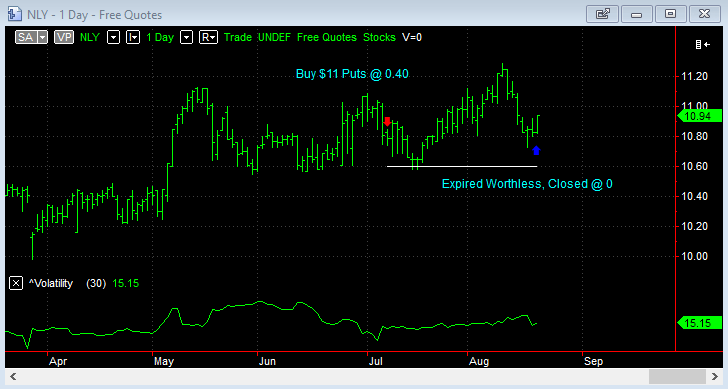This screenshot has height=389, width=728.
Task: Click the 15.15 volatility price tag on the axis
Action: pos(700,323)
